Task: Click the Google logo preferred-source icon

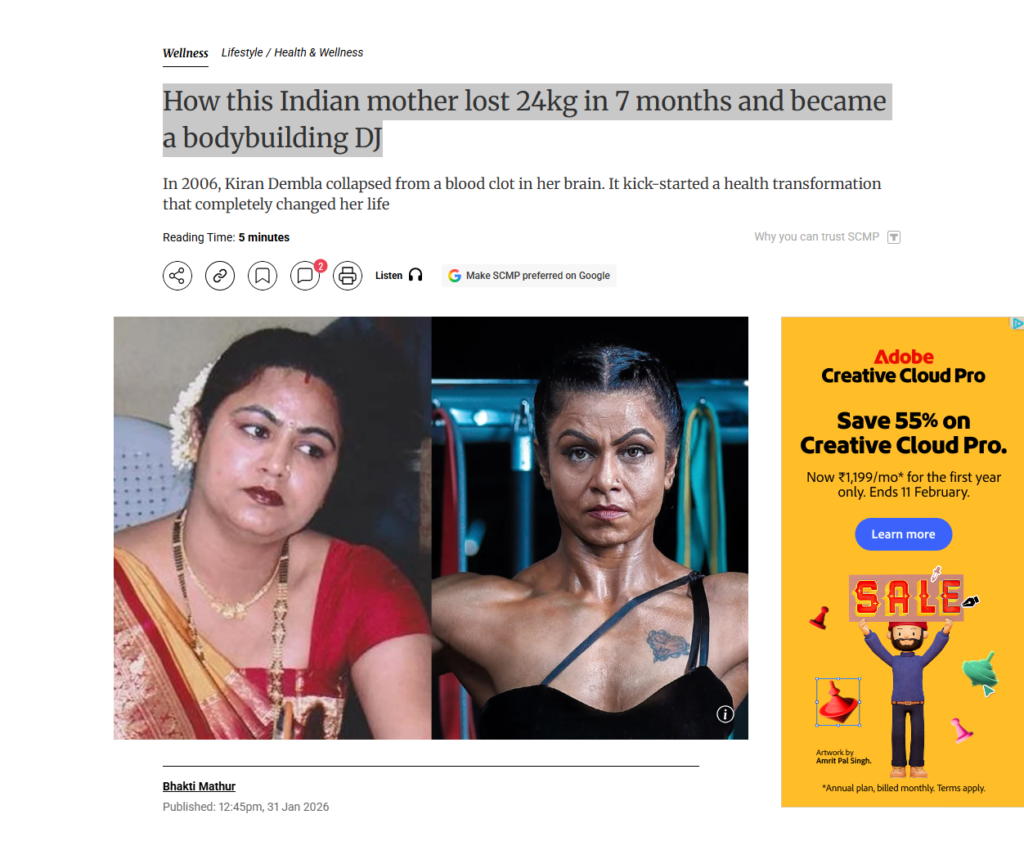Action: point(455,276)
